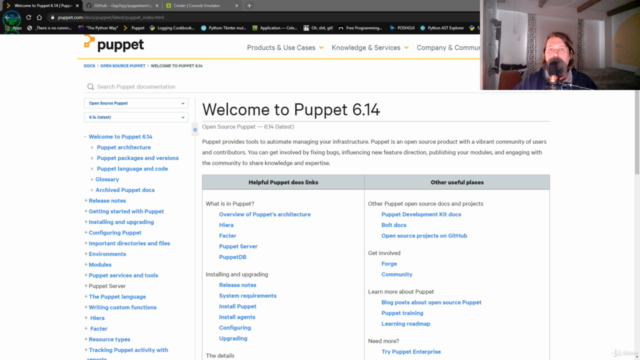Viewport: 640px width, 360px height.
Task: Expand Puppet services and tools node
Action: [x=86, y=275]
